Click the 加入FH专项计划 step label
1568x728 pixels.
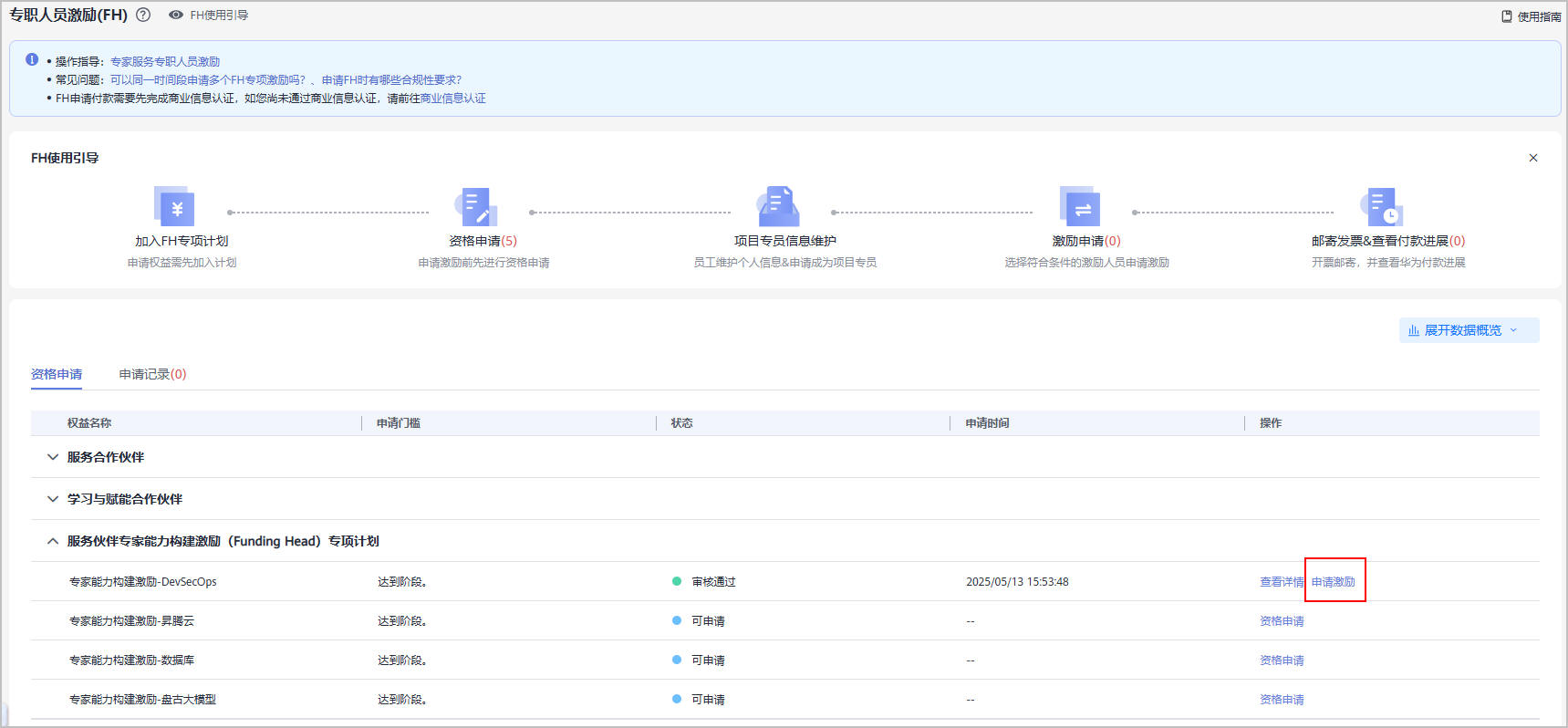click(182, 241)
